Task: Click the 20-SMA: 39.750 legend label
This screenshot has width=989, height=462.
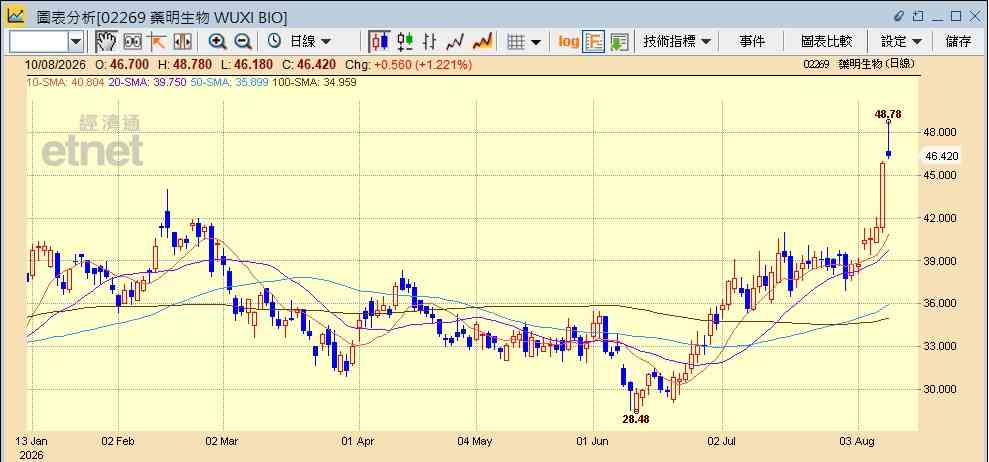Action: pos(148,81)
